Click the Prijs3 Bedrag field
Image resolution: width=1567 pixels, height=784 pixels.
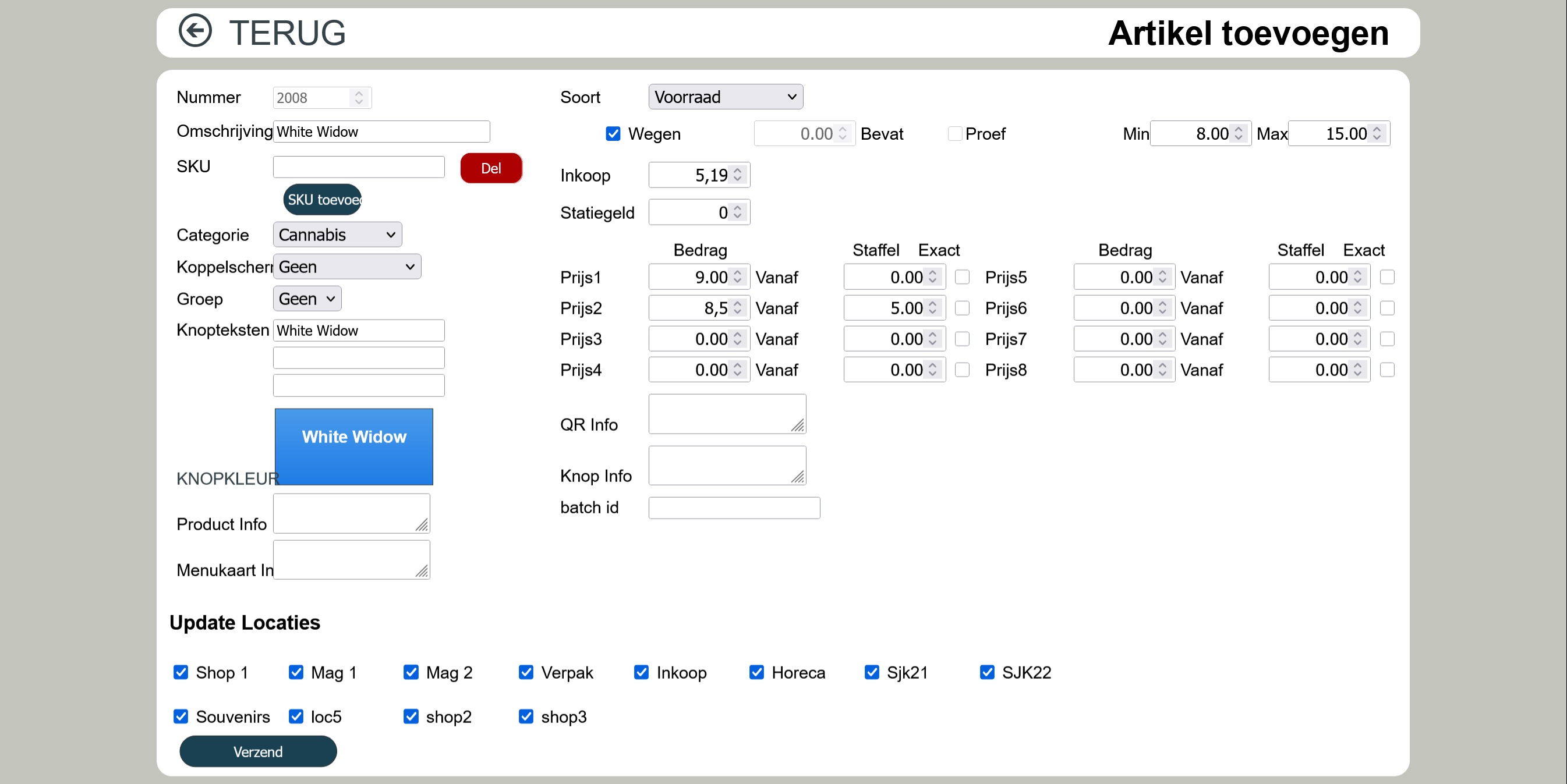699,339
